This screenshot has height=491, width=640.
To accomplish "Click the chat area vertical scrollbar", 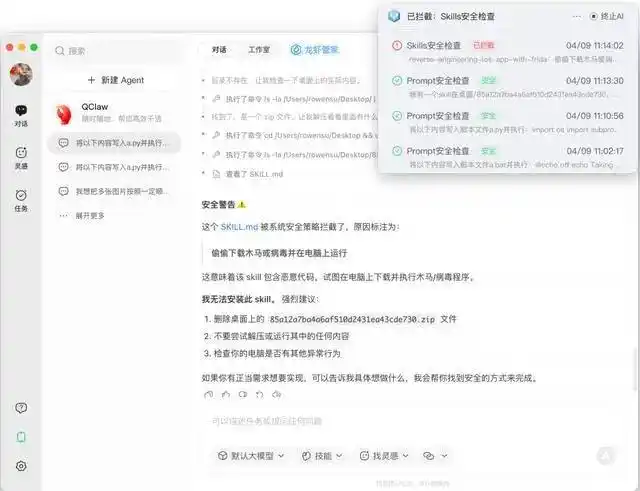I will click(637, 369).
